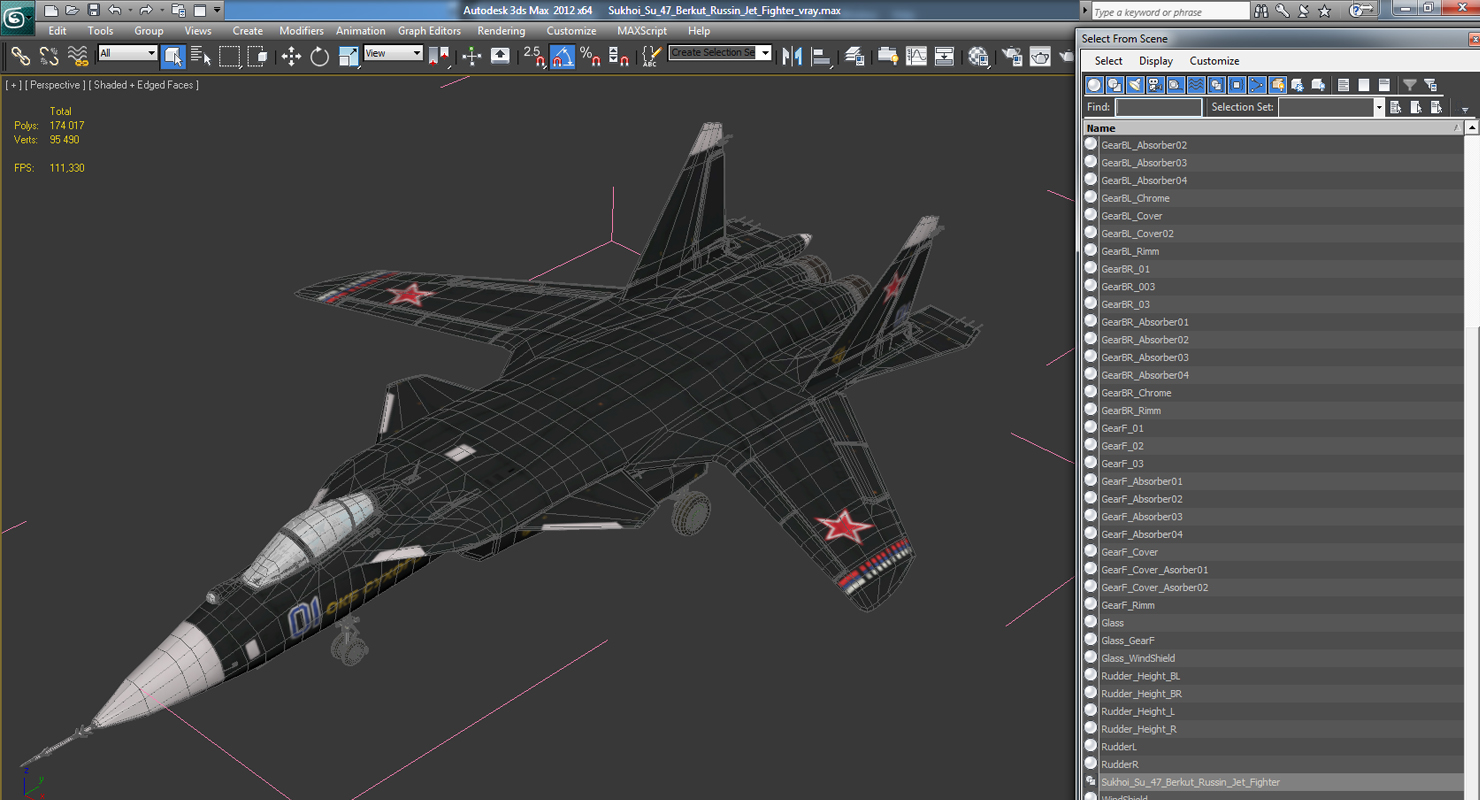The width and height of the screenshot is (1480, 800).
Task: Click the Align tool icon
Action: point(822,56)
